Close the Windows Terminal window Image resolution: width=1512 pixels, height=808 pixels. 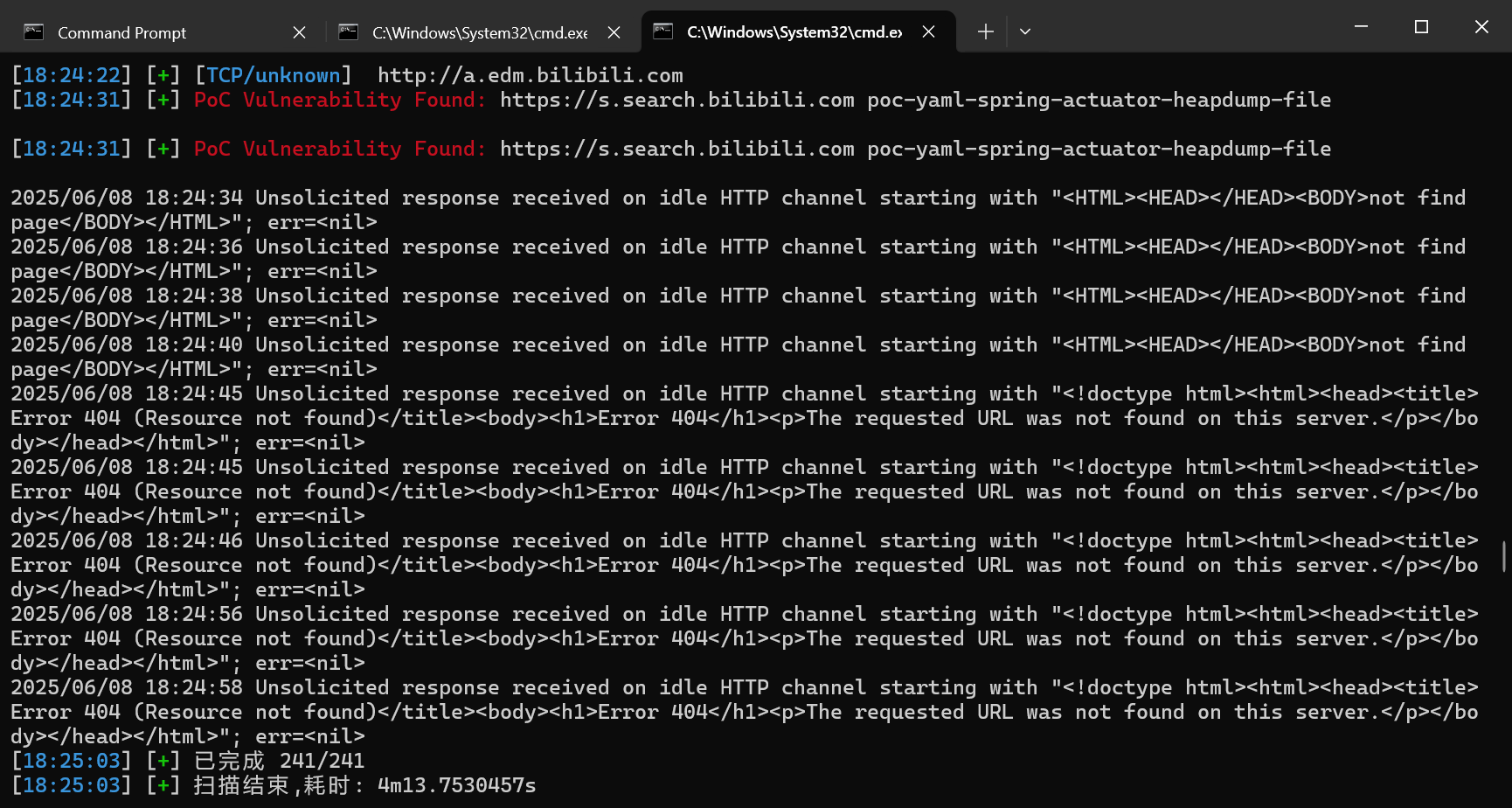(1481, 27)
